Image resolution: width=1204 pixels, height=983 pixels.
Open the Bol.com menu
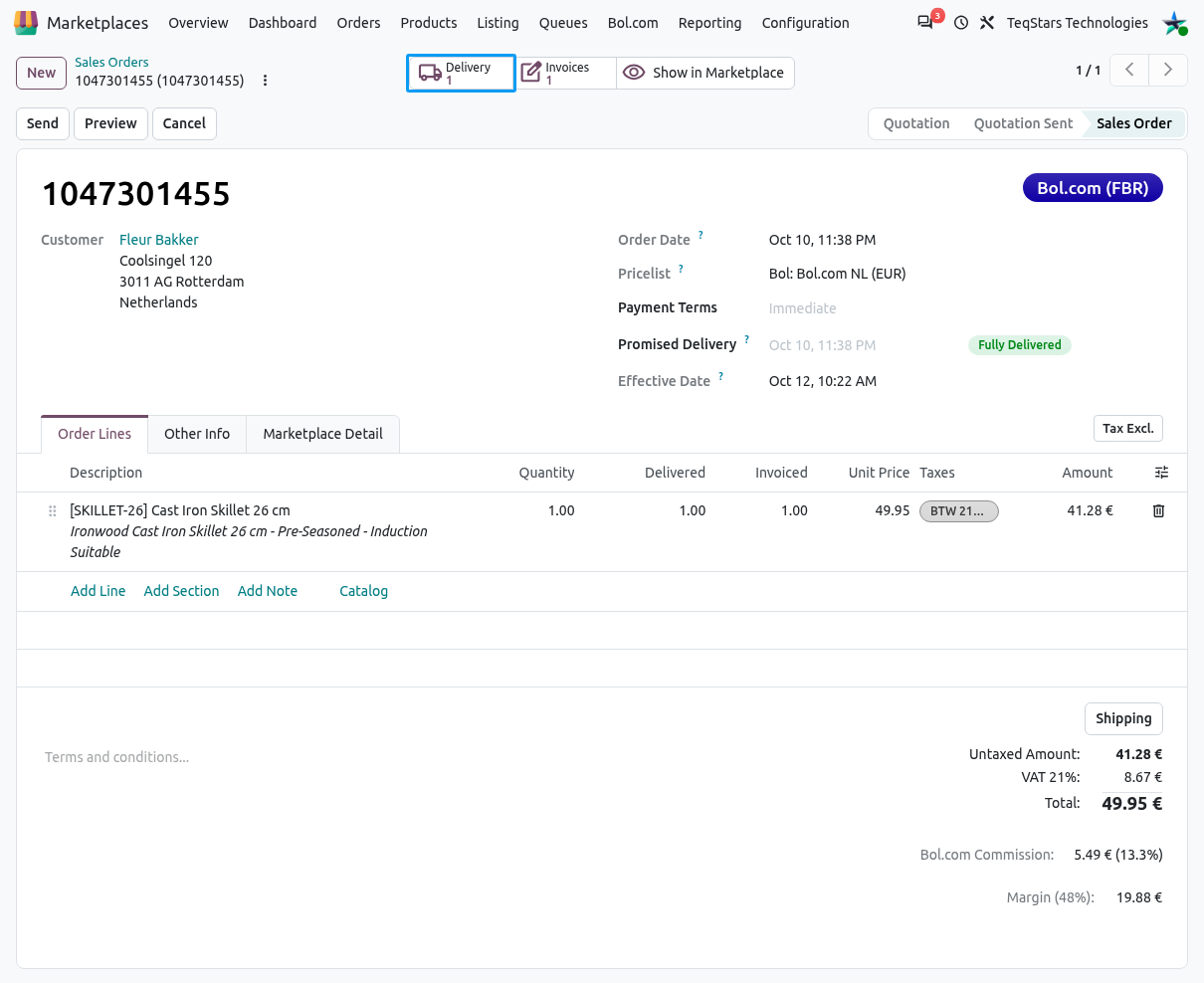[633, 23]
